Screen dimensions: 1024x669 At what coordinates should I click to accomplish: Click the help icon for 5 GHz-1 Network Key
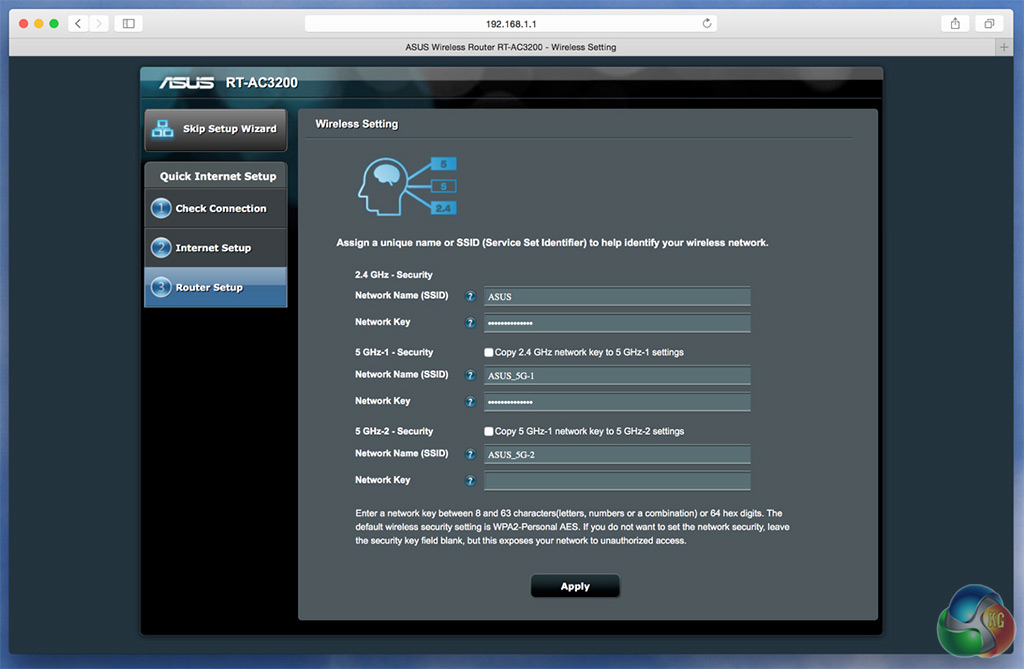pyautogui.click(x=470, y=402)
